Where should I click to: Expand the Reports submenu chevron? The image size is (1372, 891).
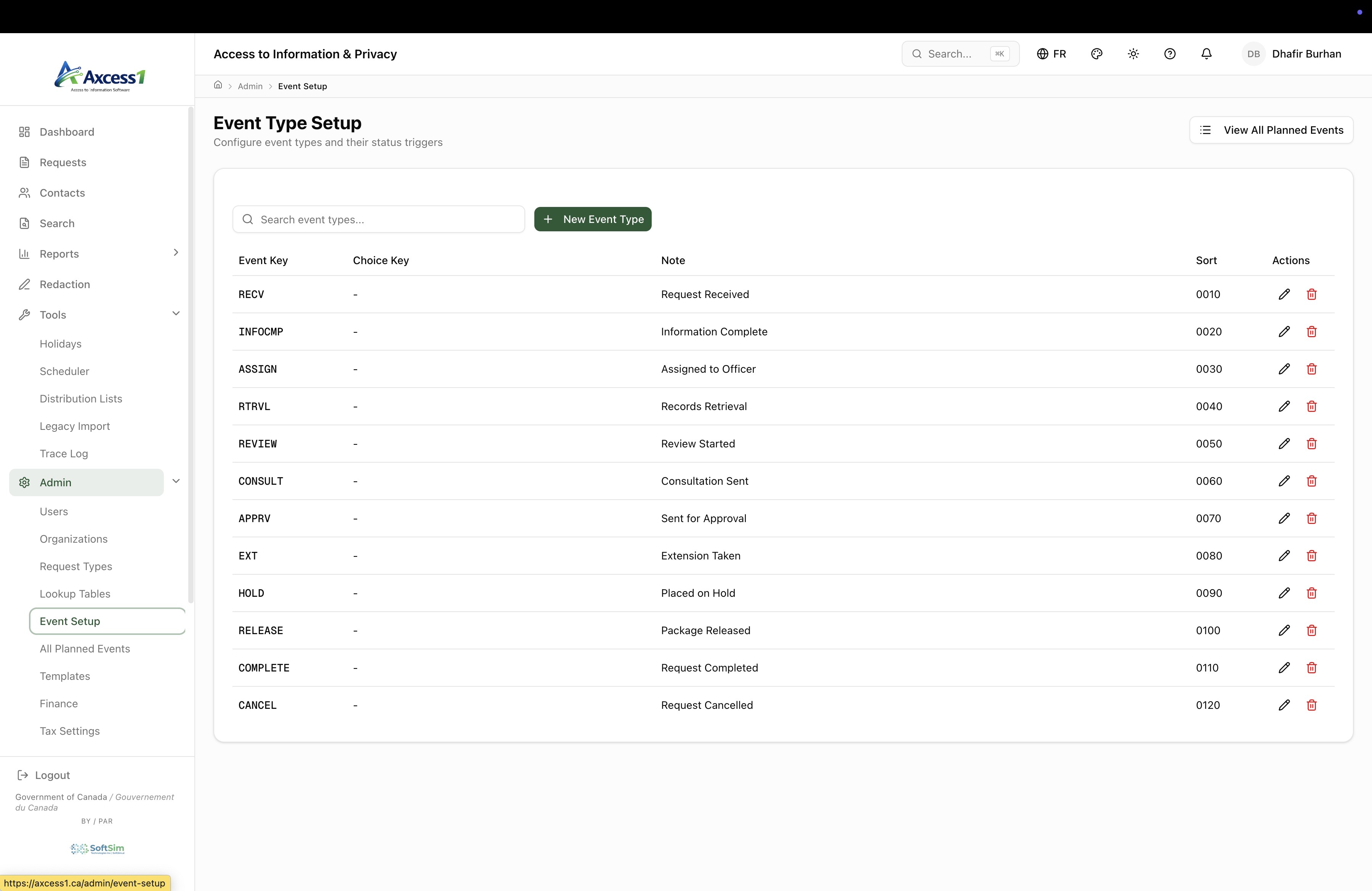(x=176, y=252)
